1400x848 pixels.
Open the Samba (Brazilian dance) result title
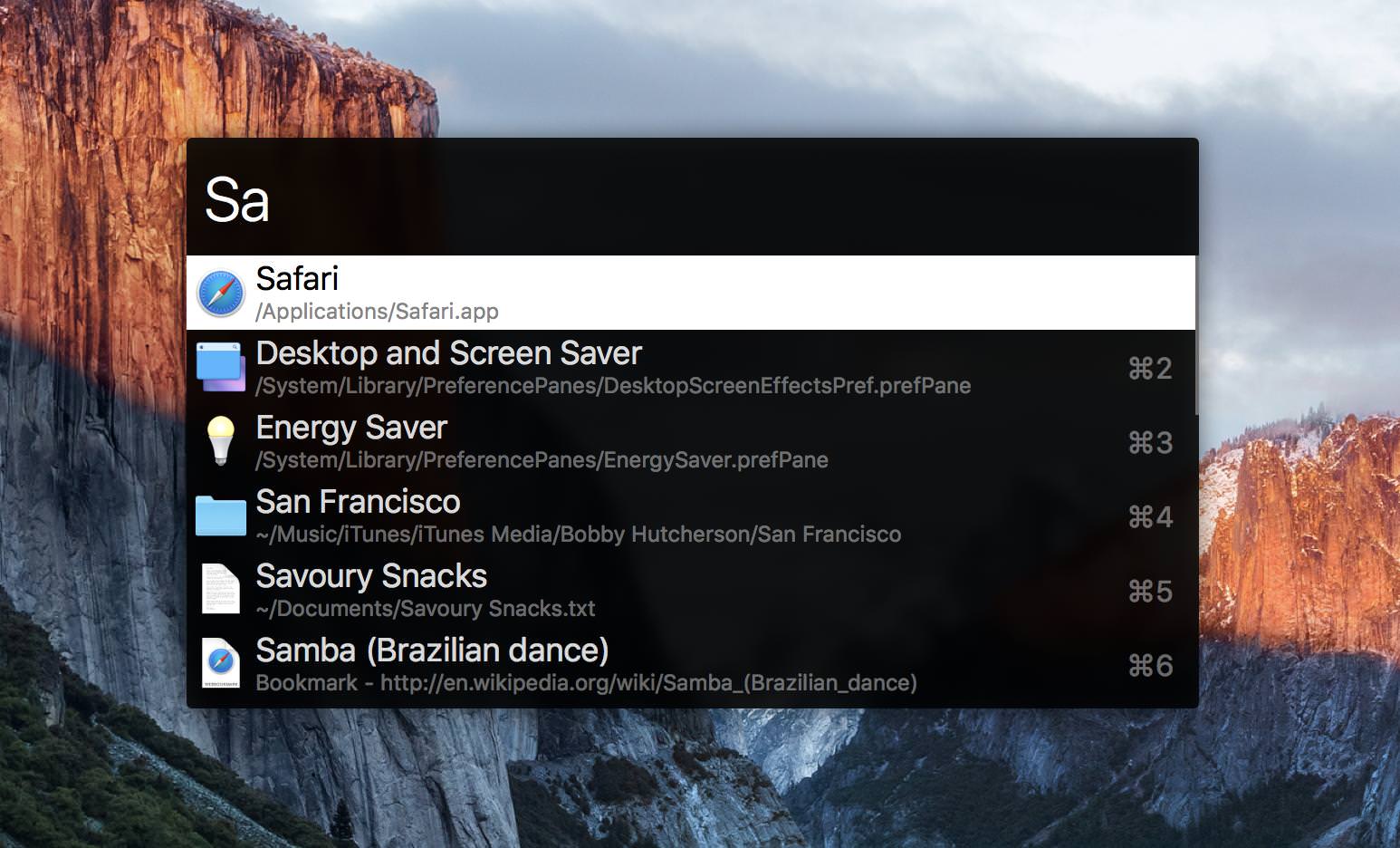coord(432,650)
